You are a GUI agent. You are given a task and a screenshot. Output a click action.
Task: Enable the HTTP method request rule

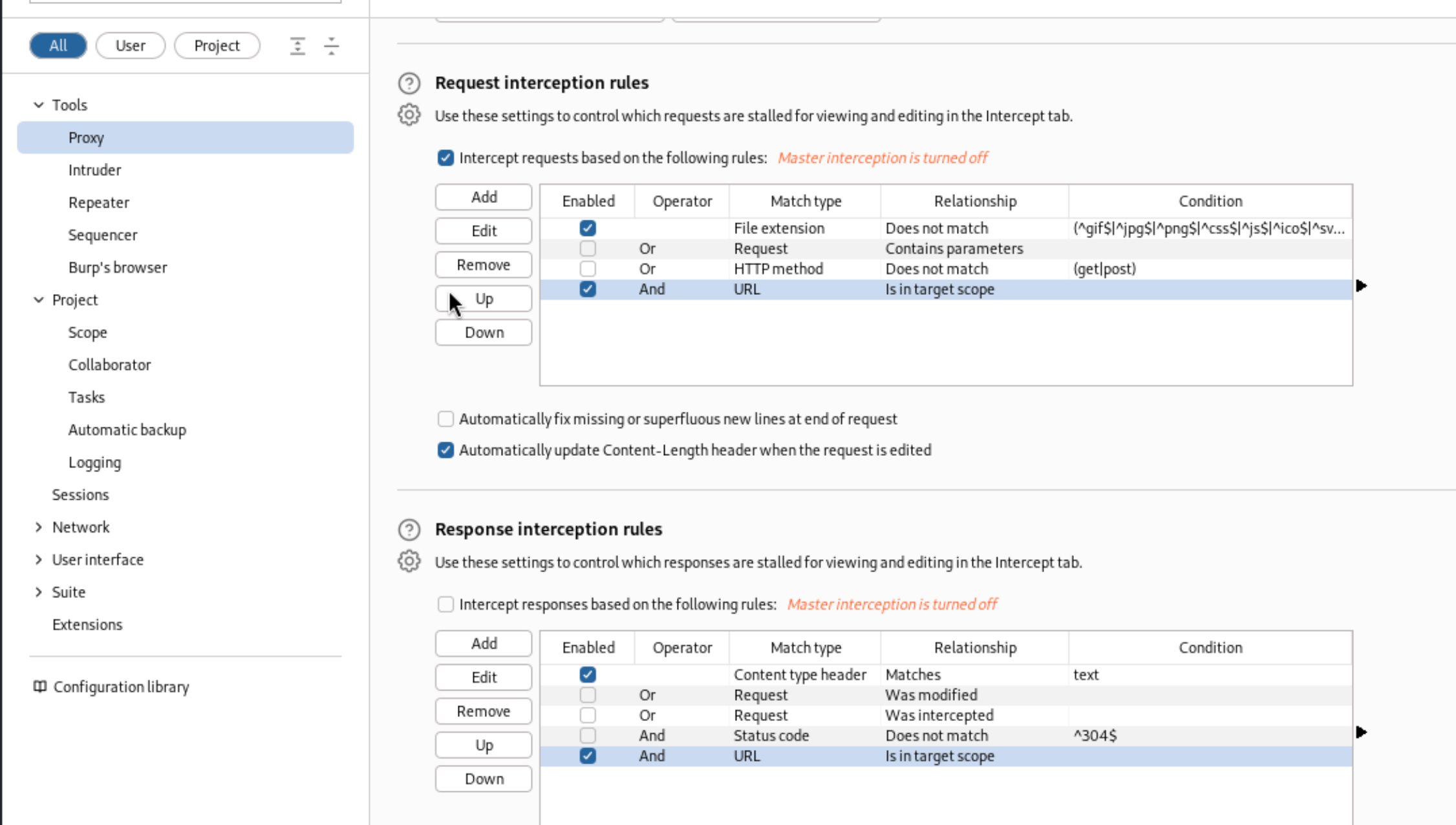(x=587, y=269)
